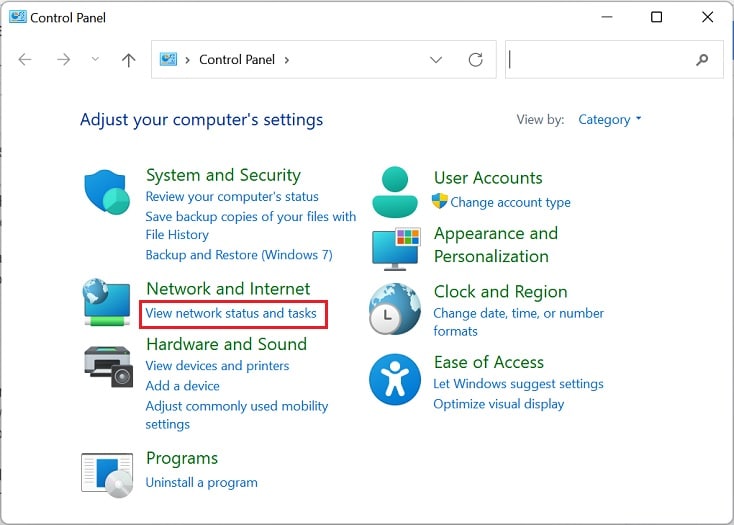Open the Appearance and Personalization monitor icon
Image resolution: width=734 pixels, height=525 pixels.
[396, 248]
